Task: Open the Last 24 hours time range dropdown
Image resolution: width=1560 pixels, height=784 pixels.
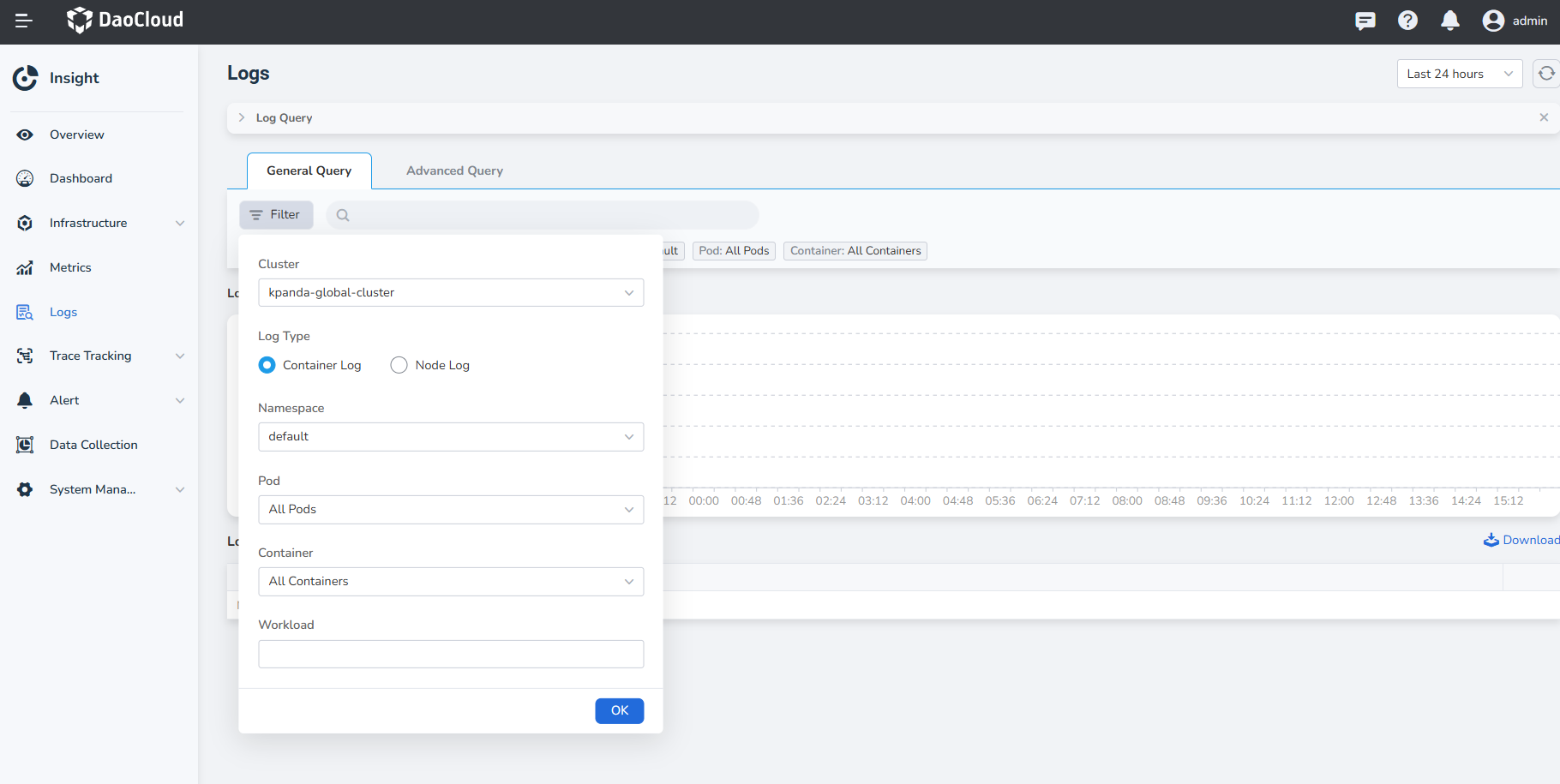Action: click(1459, 74)
